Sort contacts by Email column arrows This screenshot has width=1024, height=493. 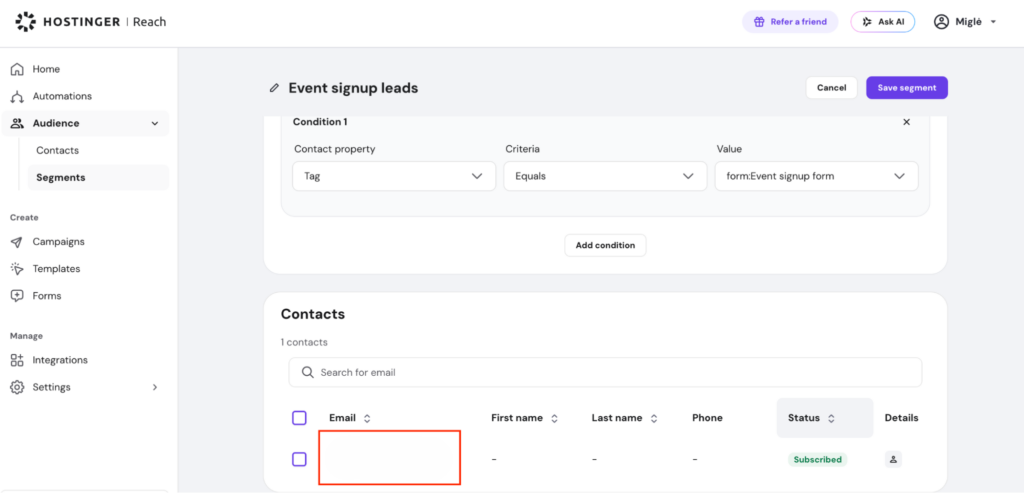pos(367,419)
